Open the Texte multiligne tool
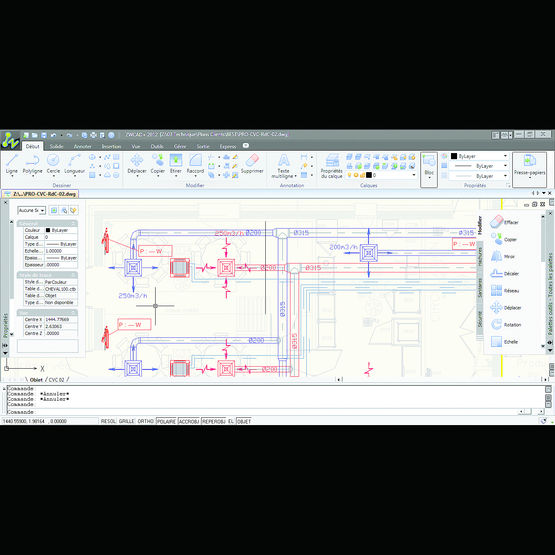This screenshot has width=555, height=555. click(283, 166)
